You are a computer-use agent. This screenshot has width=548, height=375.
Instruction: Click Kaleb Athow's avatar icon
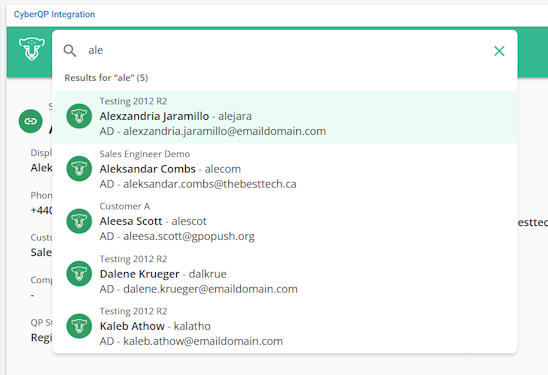pyautogui.click(x=79, y=326)
